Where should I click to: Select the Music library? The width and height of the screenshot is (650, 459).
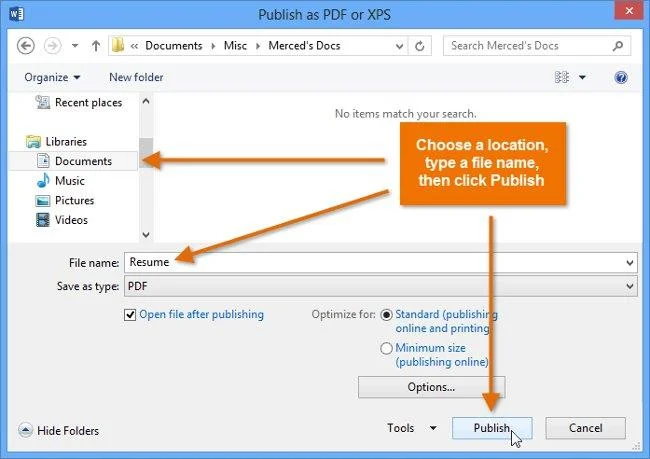click(69, 181)
